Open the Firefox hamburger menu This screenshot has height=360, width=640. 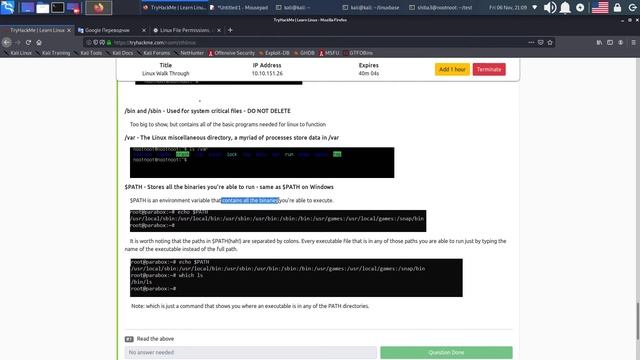point(633,42)
